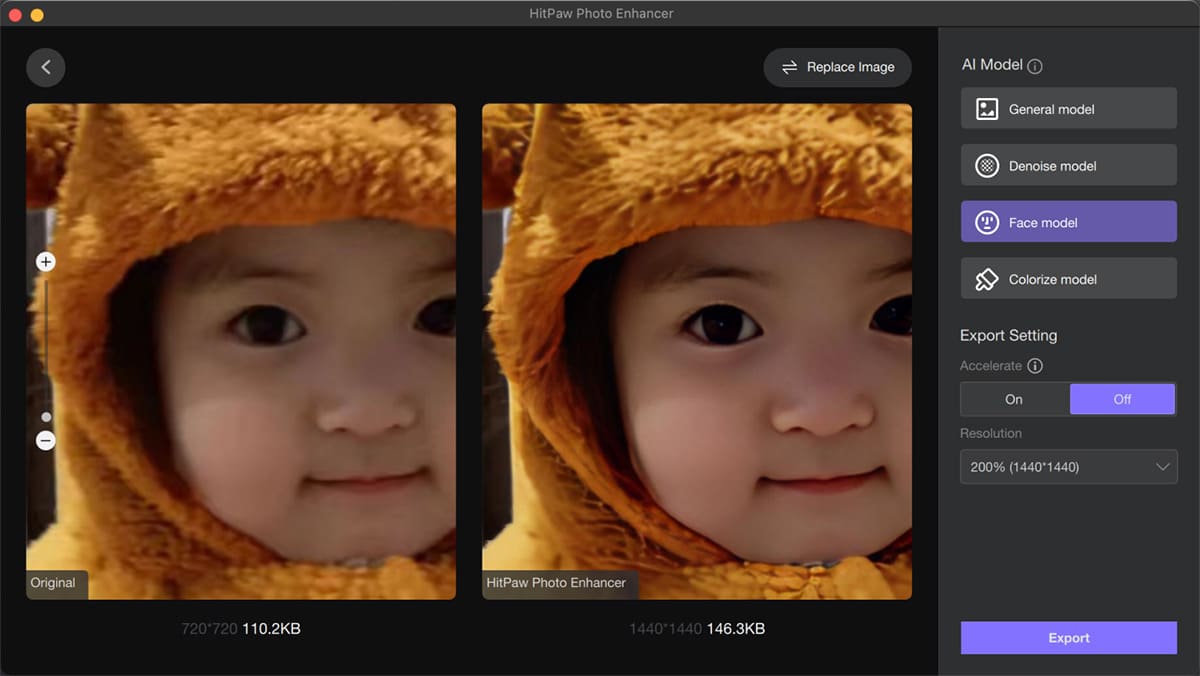The image size is (1200, 676).
Task: Set Accelerate to Off
Action: tap(1122, 399)
